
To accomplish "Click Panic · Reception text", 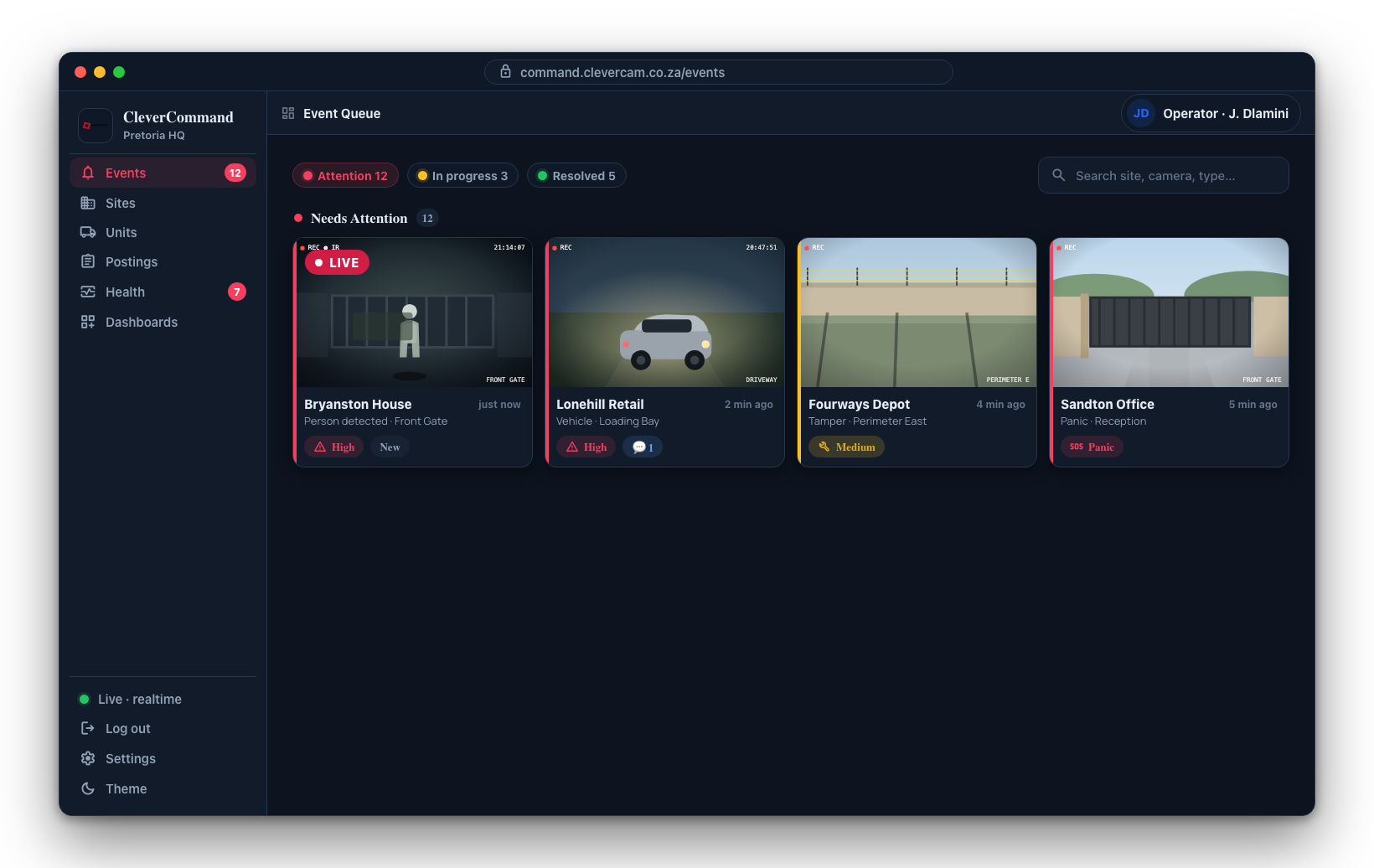I will (x=1103, y=421).
